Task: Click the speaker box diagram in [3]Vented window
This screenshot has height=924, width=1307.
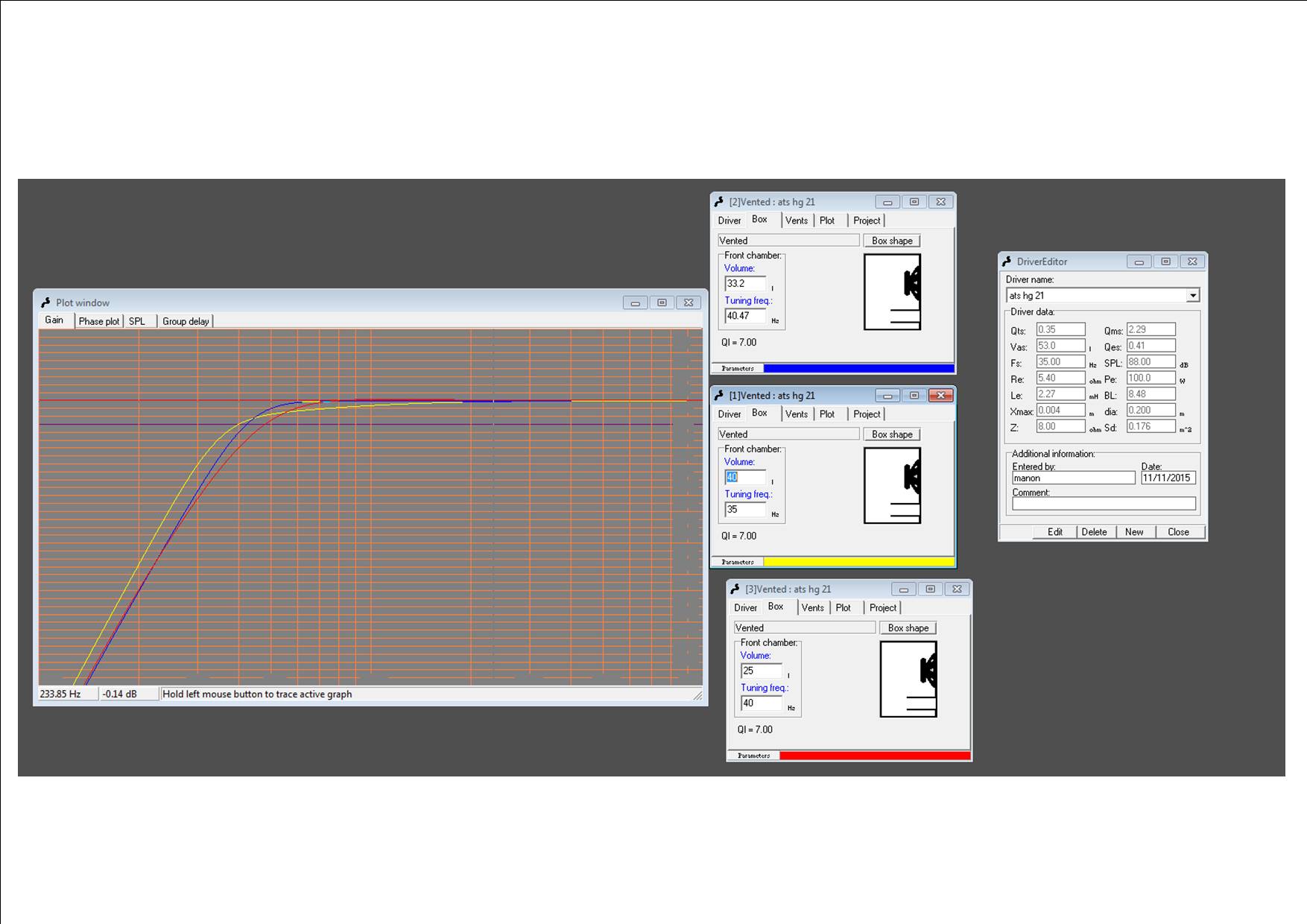Action: (908, 680)
